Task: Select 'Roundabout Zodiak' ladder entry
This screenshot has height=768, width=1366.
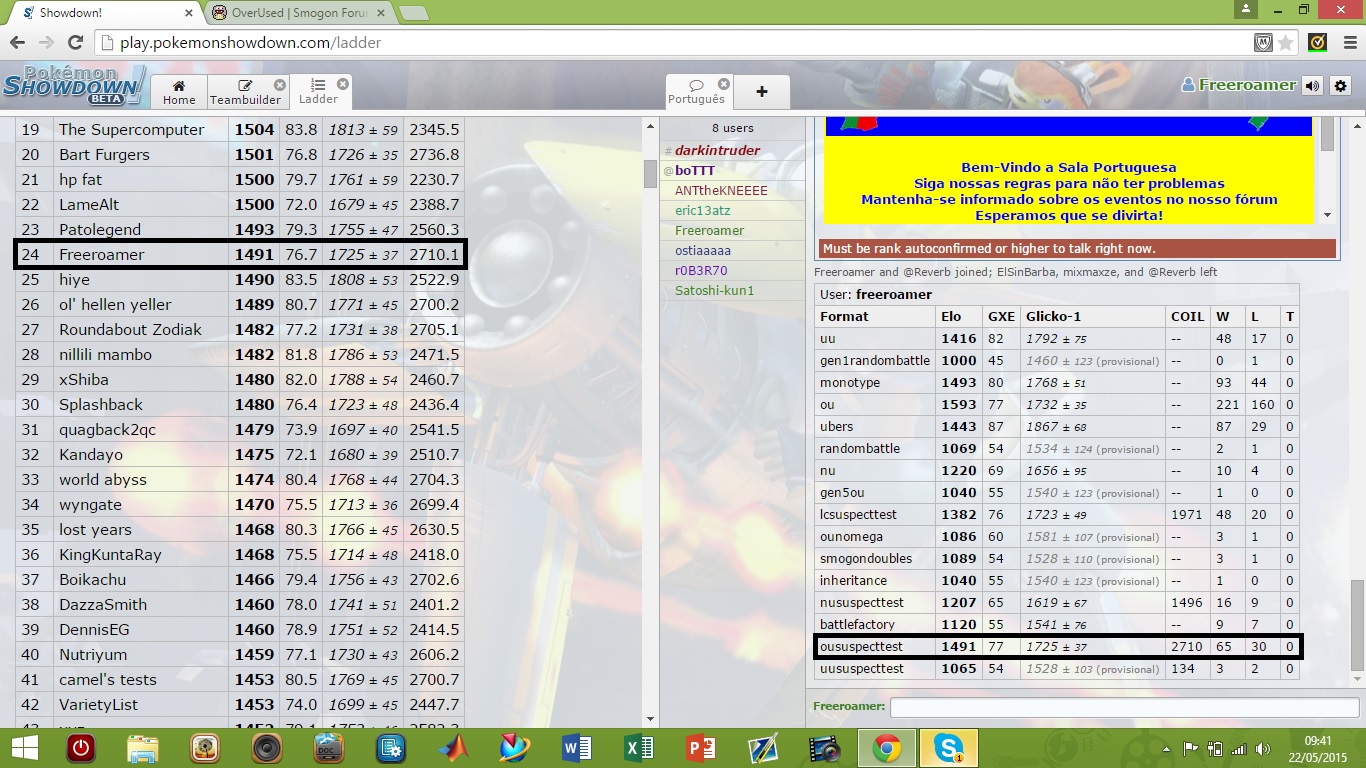Action: pos(239,330)
